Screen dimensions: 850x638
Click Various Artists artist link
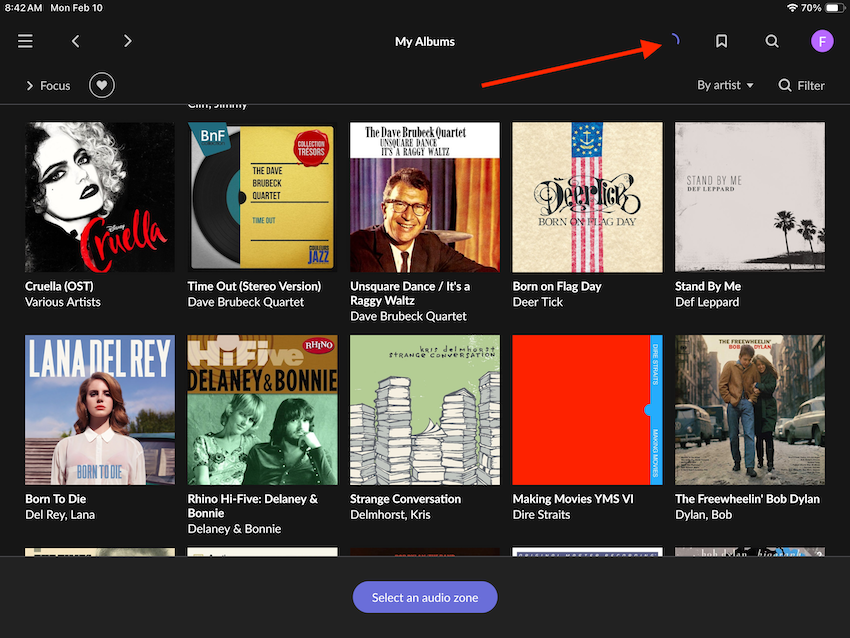[63, 302]
